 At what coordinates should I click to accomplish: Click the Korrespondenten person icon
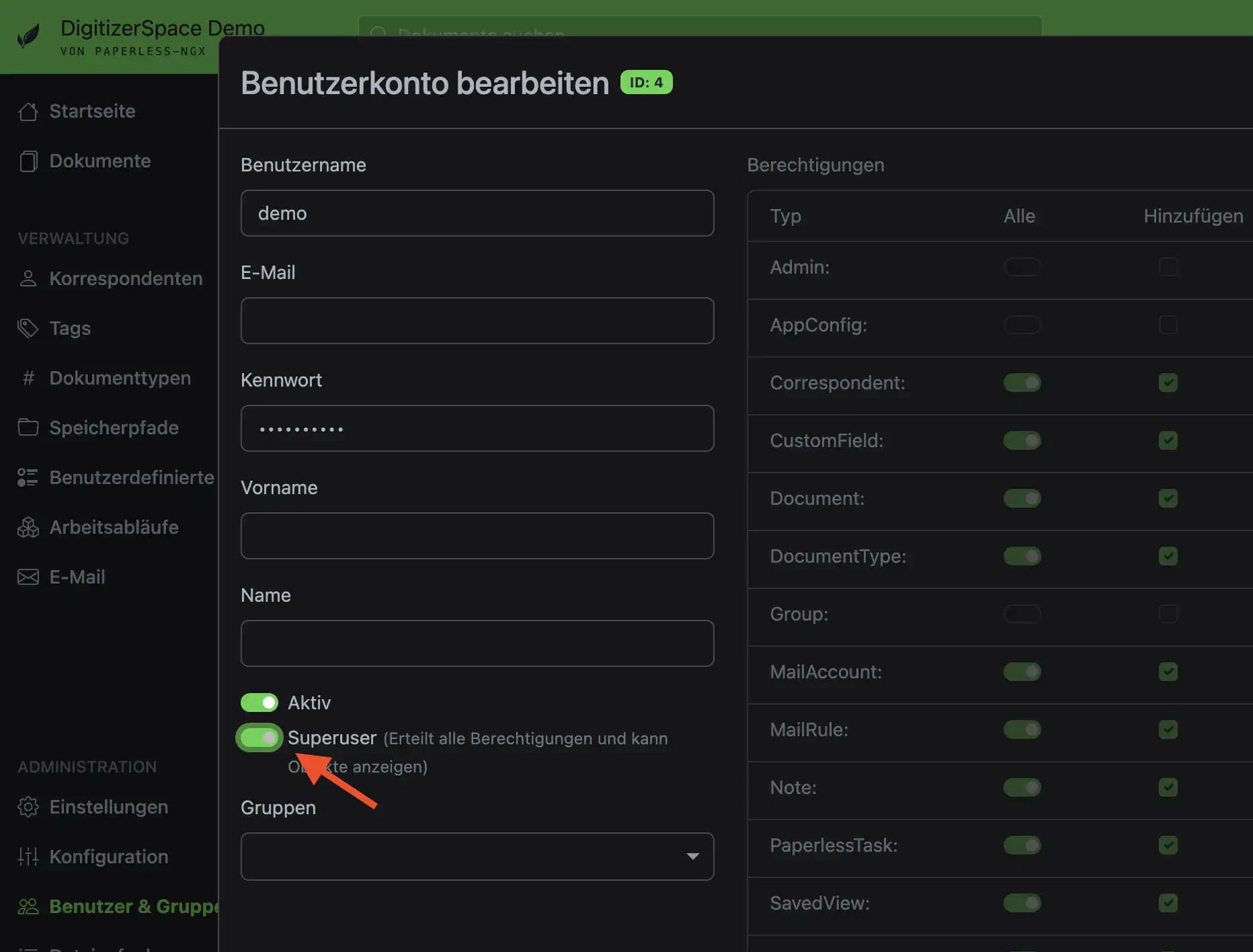point(28,278)
